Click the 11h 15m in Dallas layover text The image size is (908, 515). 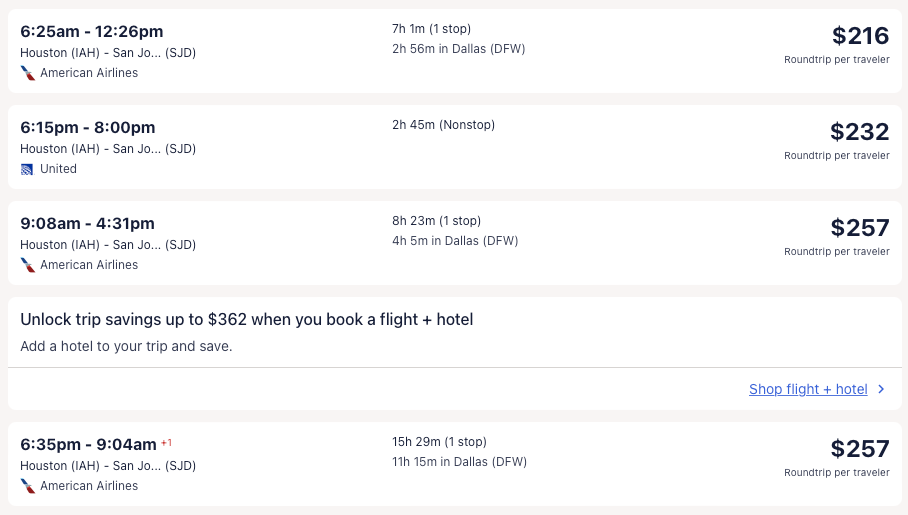click(x=459, y=462)
